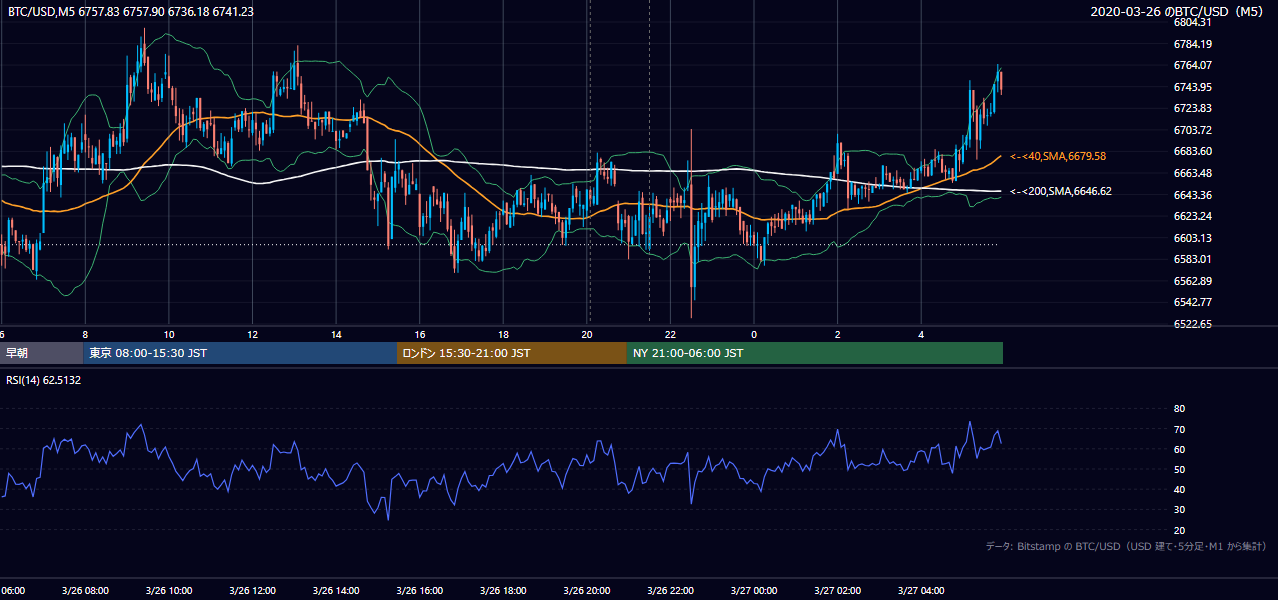Click price axis value 6663.48
Screen dimensions: 1278x600
click(x=1193, y=173)
